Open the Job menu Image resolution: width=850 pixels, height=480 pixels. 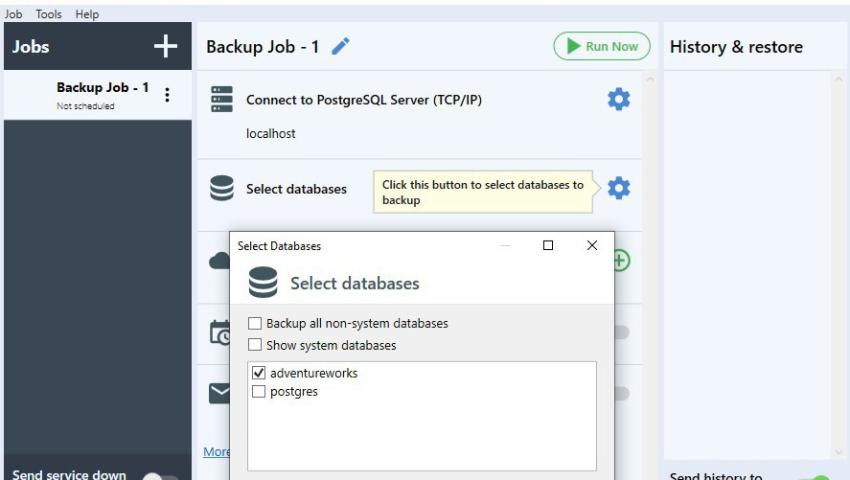click(13, 14)
